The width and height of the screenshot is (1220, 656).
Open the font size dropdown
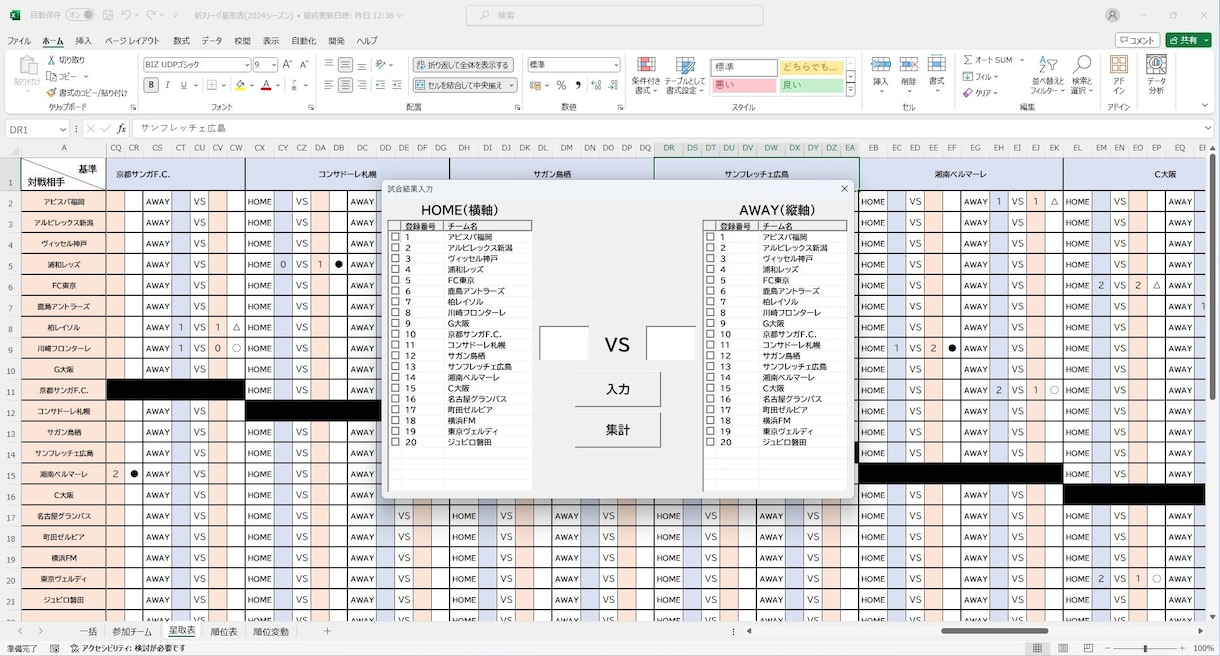[273, 64]
